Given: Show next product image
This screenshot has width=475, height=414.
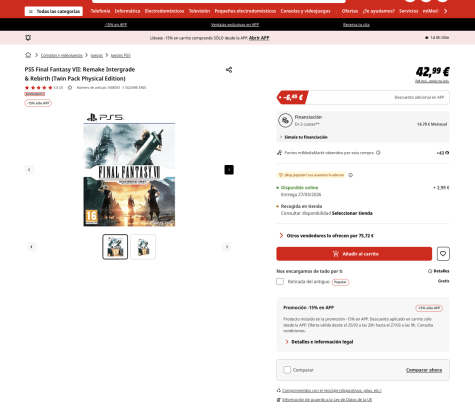Looking at the screenshot, I should (x=229, y=170).
